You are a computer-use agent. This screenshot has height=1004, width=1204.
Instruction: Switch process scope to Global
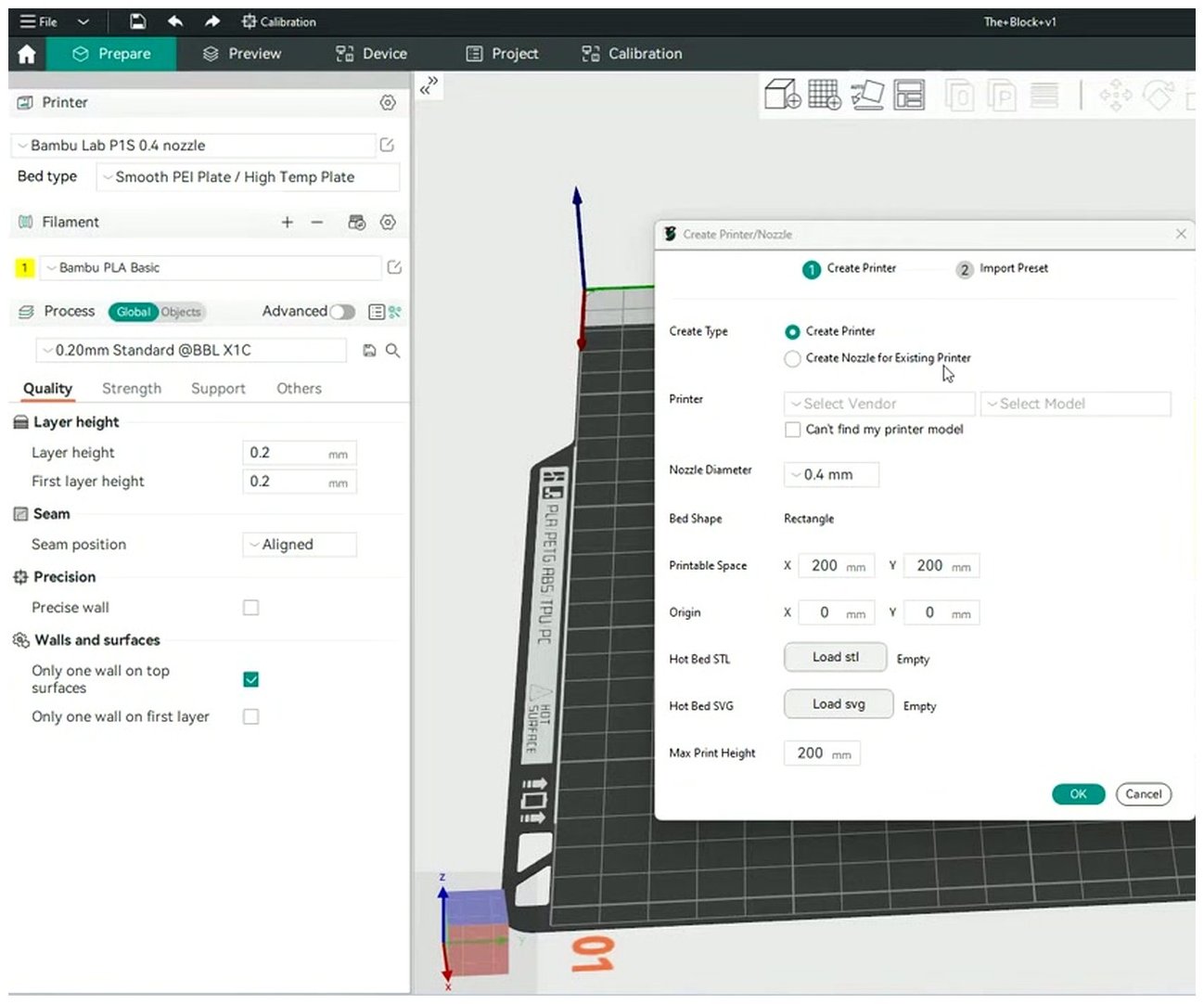[134, 312]
